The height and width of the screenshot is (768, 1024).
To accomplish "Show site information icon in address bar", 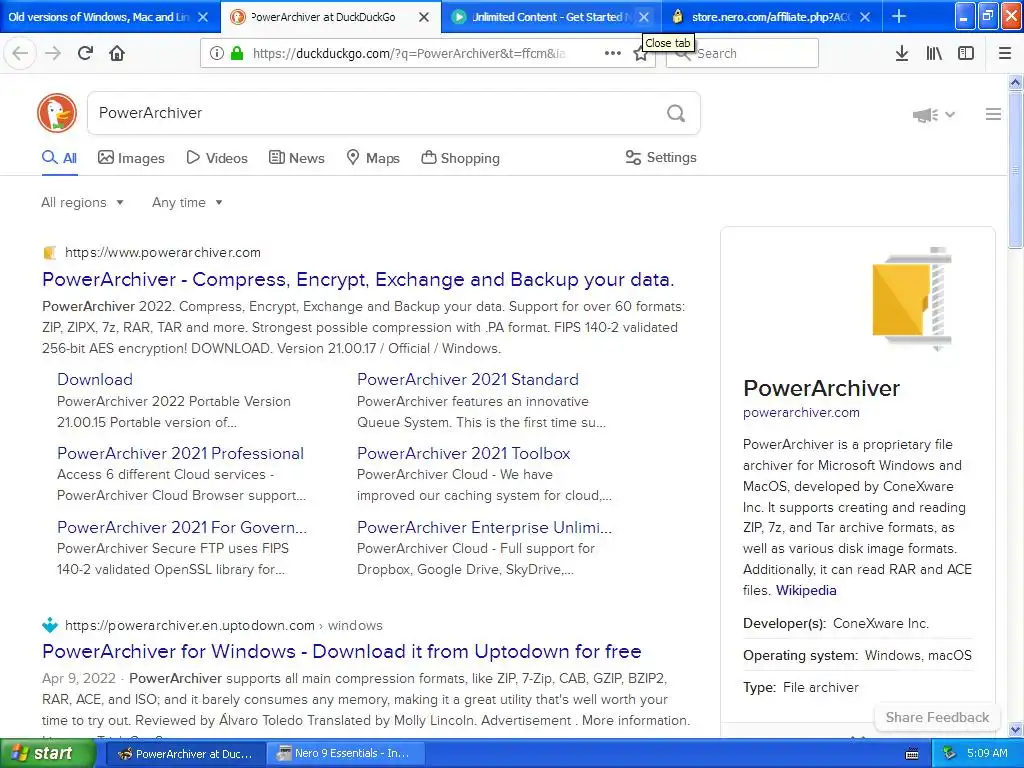I will (217, 54).
